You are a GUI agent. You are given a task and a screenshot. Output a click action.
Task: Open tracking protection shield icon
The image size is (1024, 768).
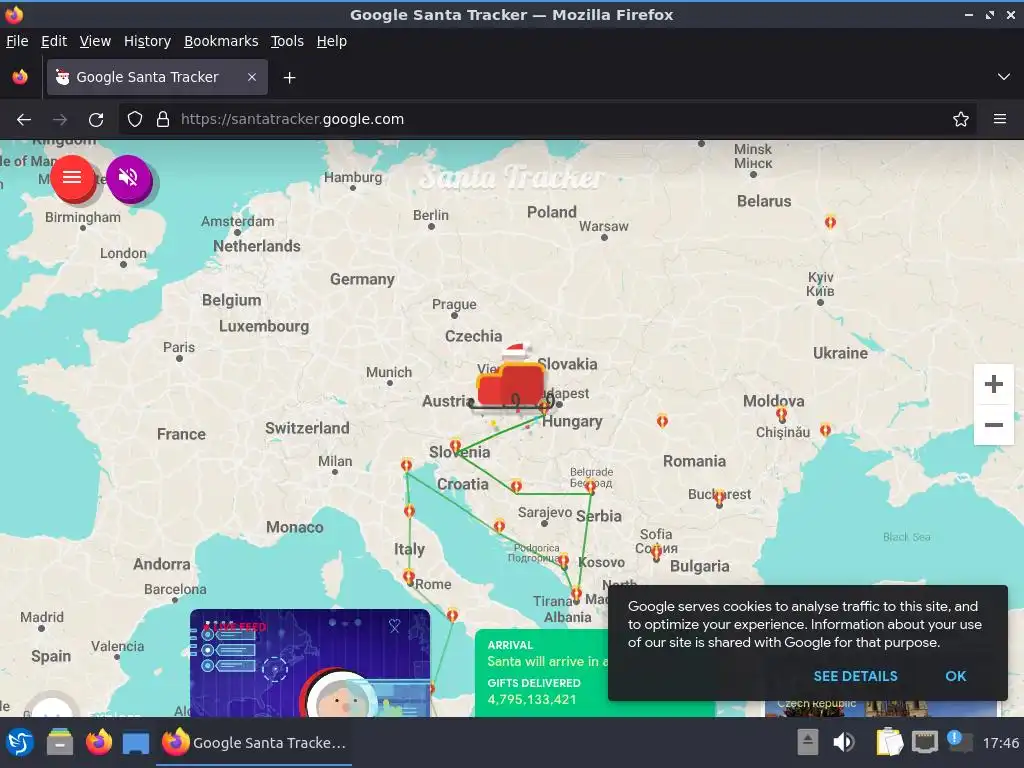135,120
